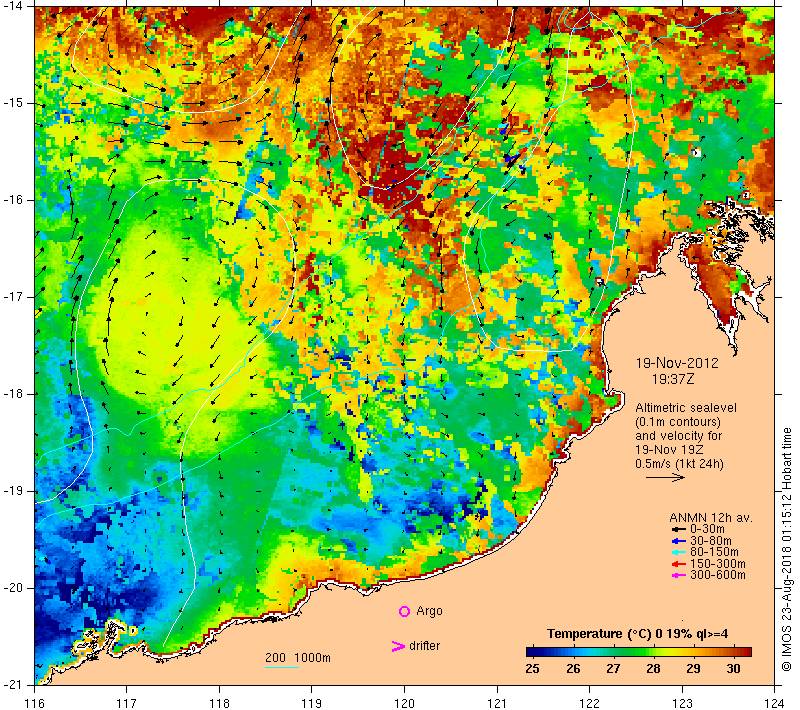800x710 pixels.
Task: Click the latitude axis label -15
Action: pos(13,103)
